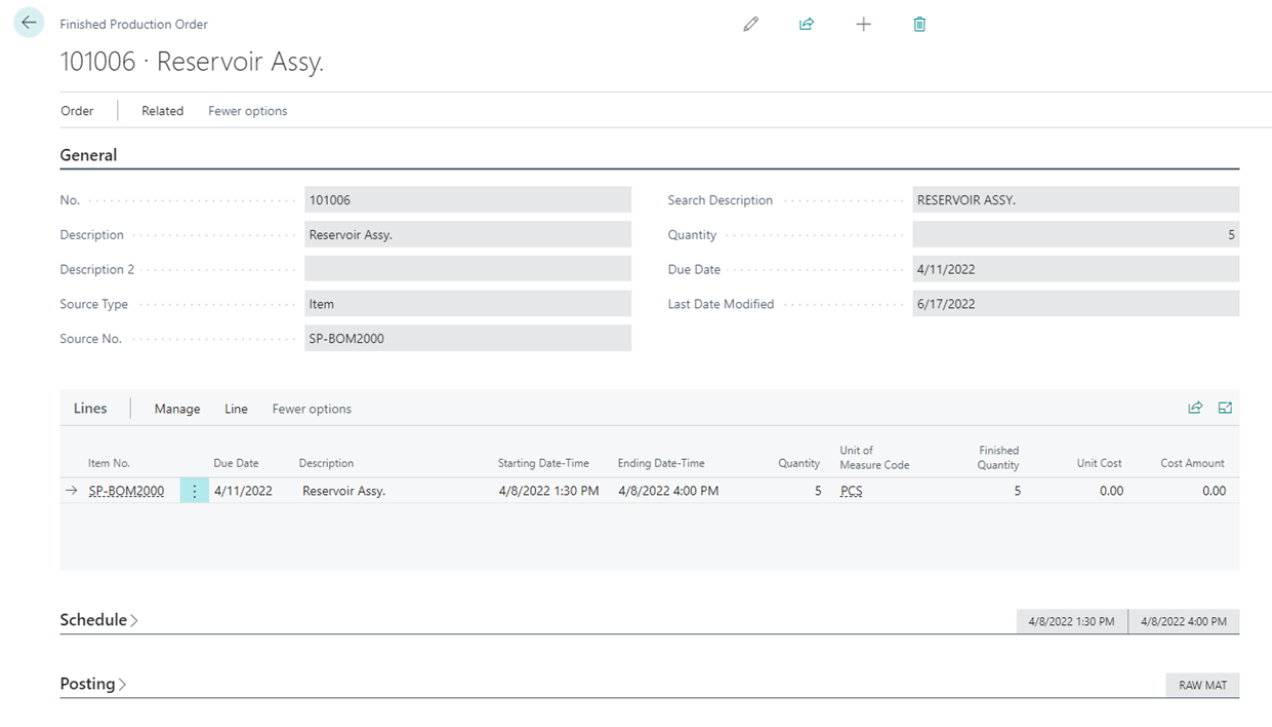
Task: Click the share icon in the Lines section
Action: pos(1194,408)
